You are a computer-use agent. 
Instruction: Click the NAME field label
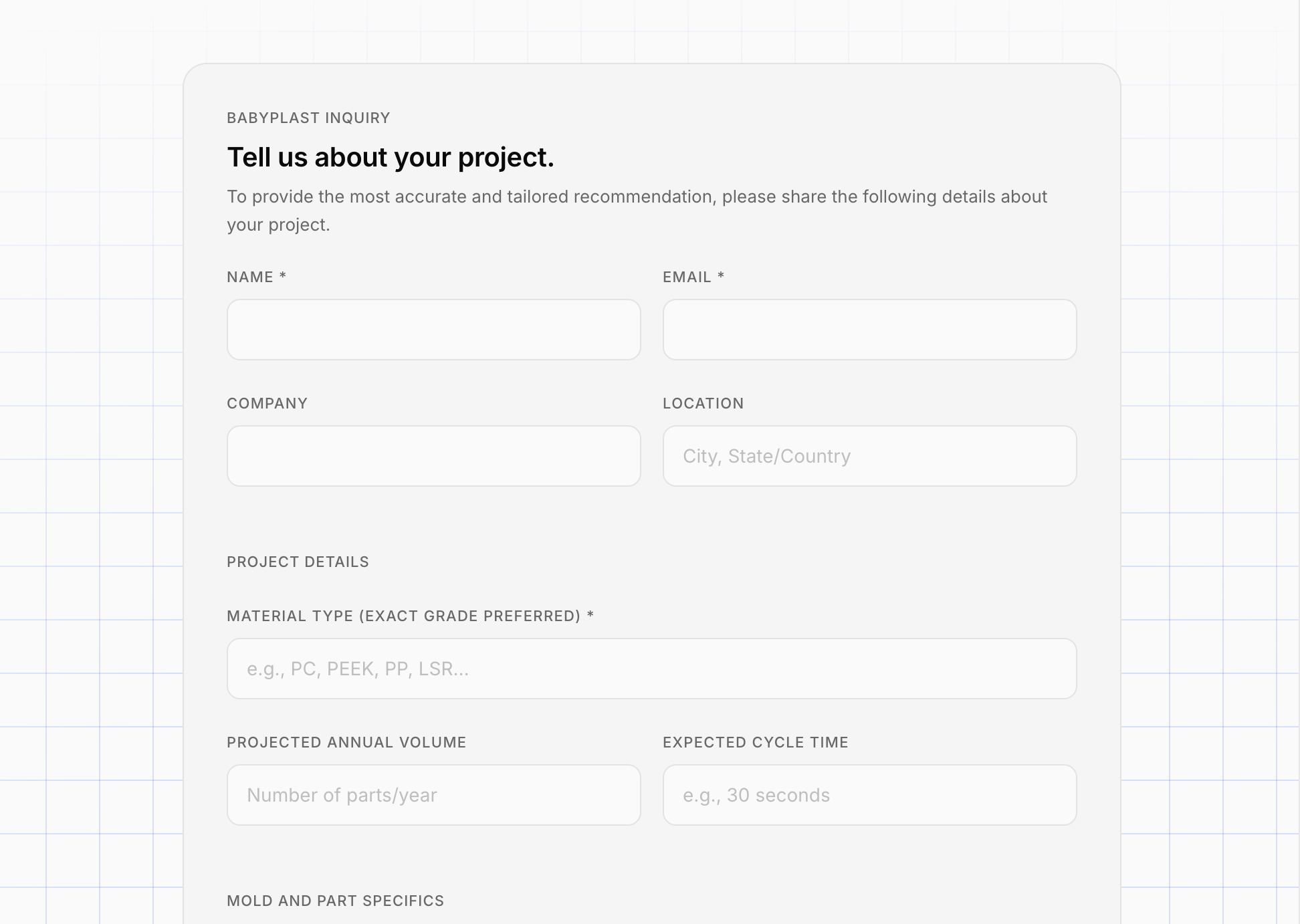pos(250,277)
